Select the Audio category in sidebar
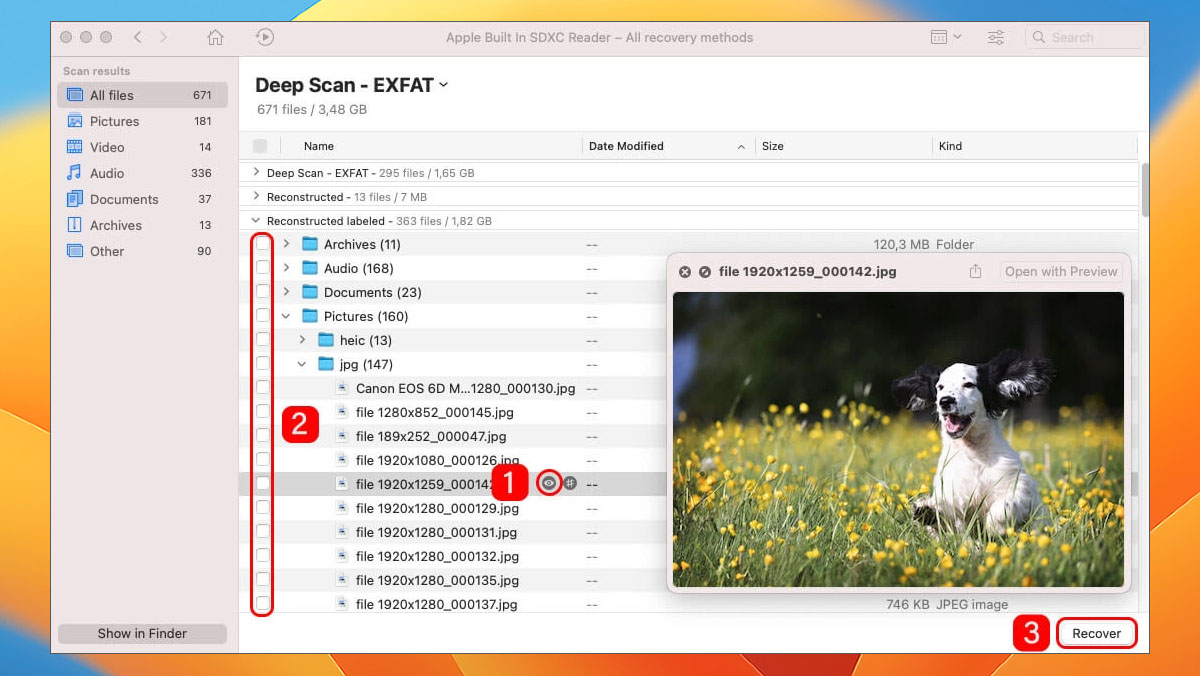1200x676 pixels. (x=142, y=173)
